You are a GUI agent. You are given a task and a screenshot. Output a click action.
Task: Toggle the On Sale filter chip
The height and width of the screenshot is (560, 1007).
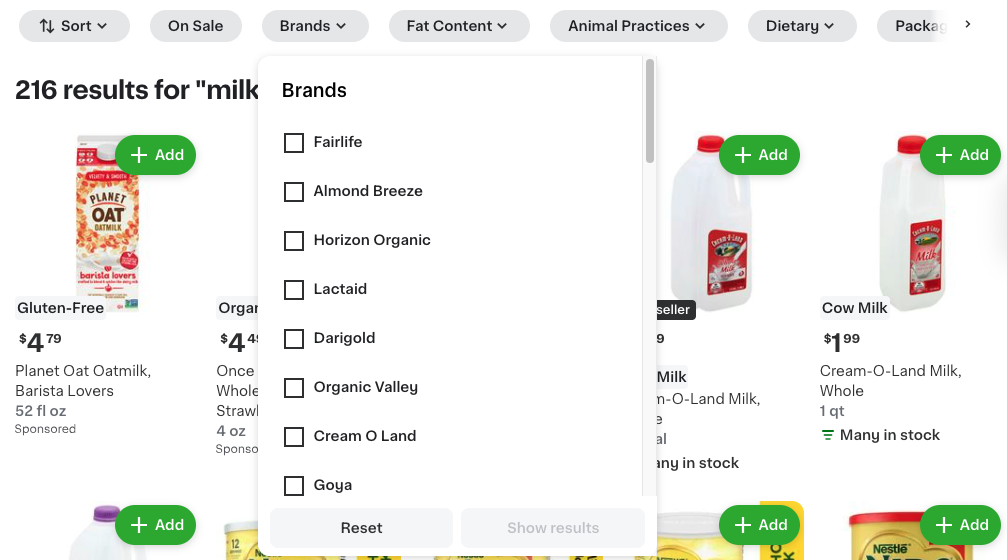(196, 26)
